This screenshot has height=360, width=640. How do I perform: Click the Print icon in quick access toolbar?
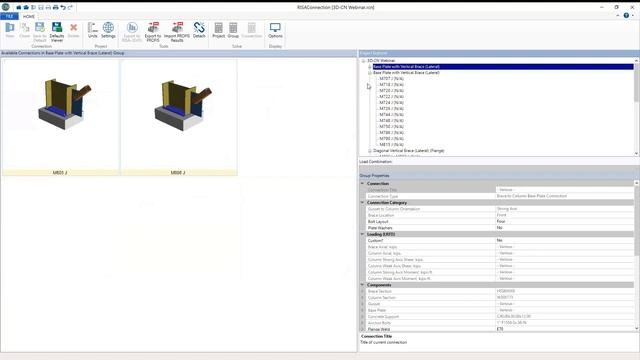click(x=56, y=7)
